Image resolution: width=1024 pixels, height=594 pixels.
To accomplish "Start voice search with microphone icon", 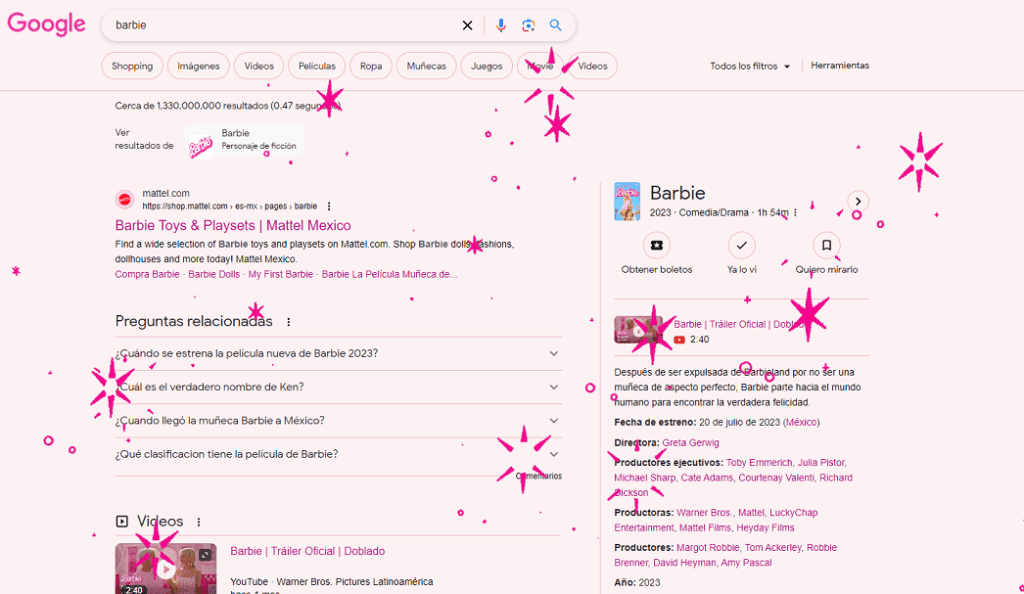I will [501, 25].
